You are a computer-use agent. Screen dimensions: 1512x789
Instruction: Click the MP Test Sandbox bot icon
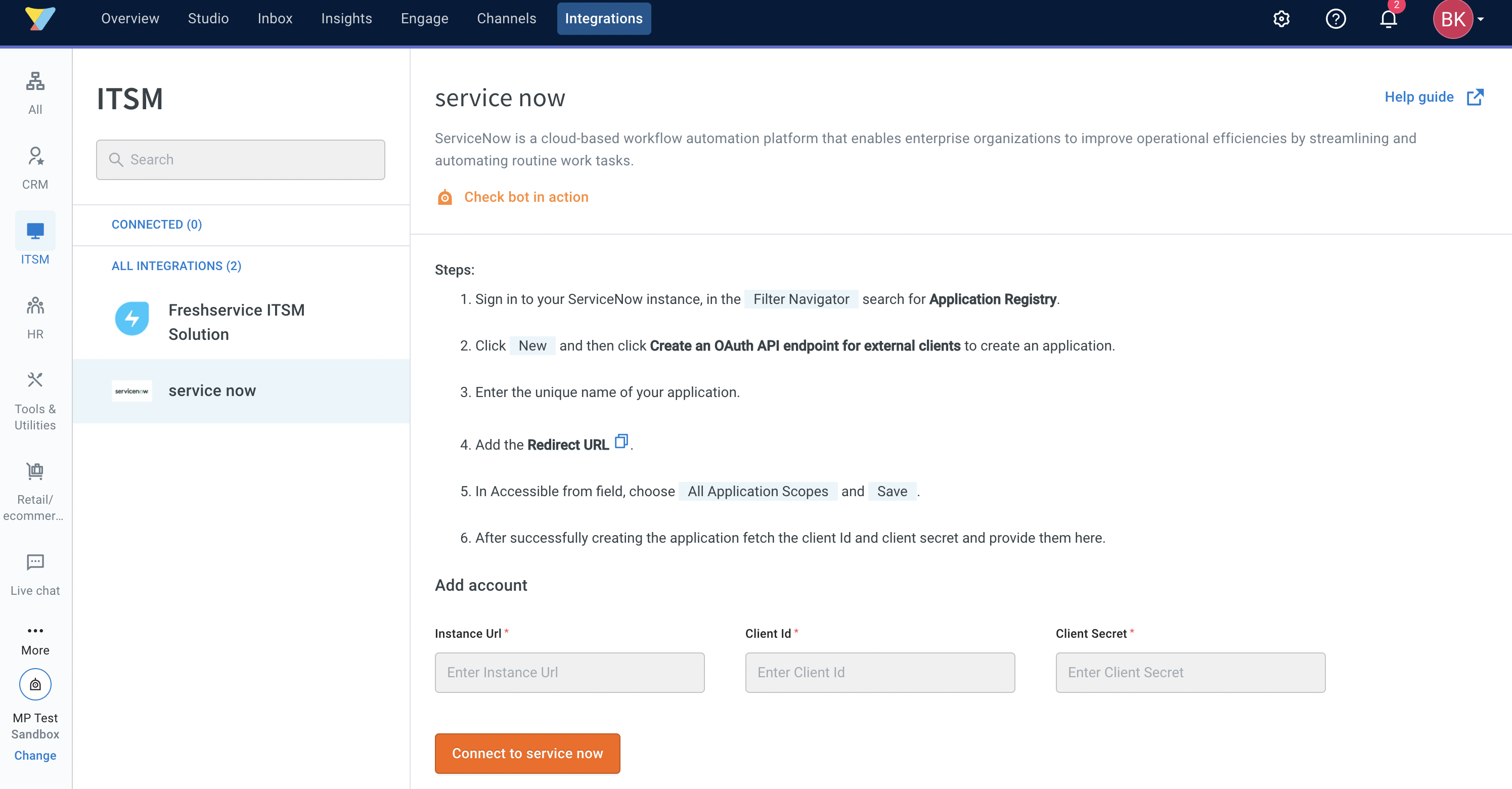coord(35,684)
